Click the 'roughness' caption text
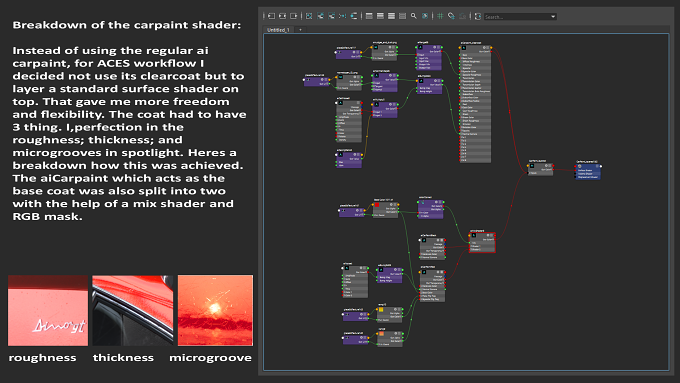 (x=42, y=358)
